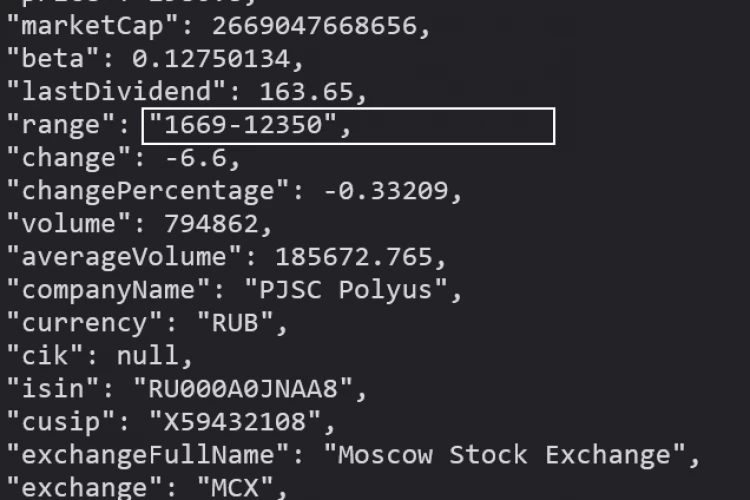Click the "range" key label

(60, 125)
